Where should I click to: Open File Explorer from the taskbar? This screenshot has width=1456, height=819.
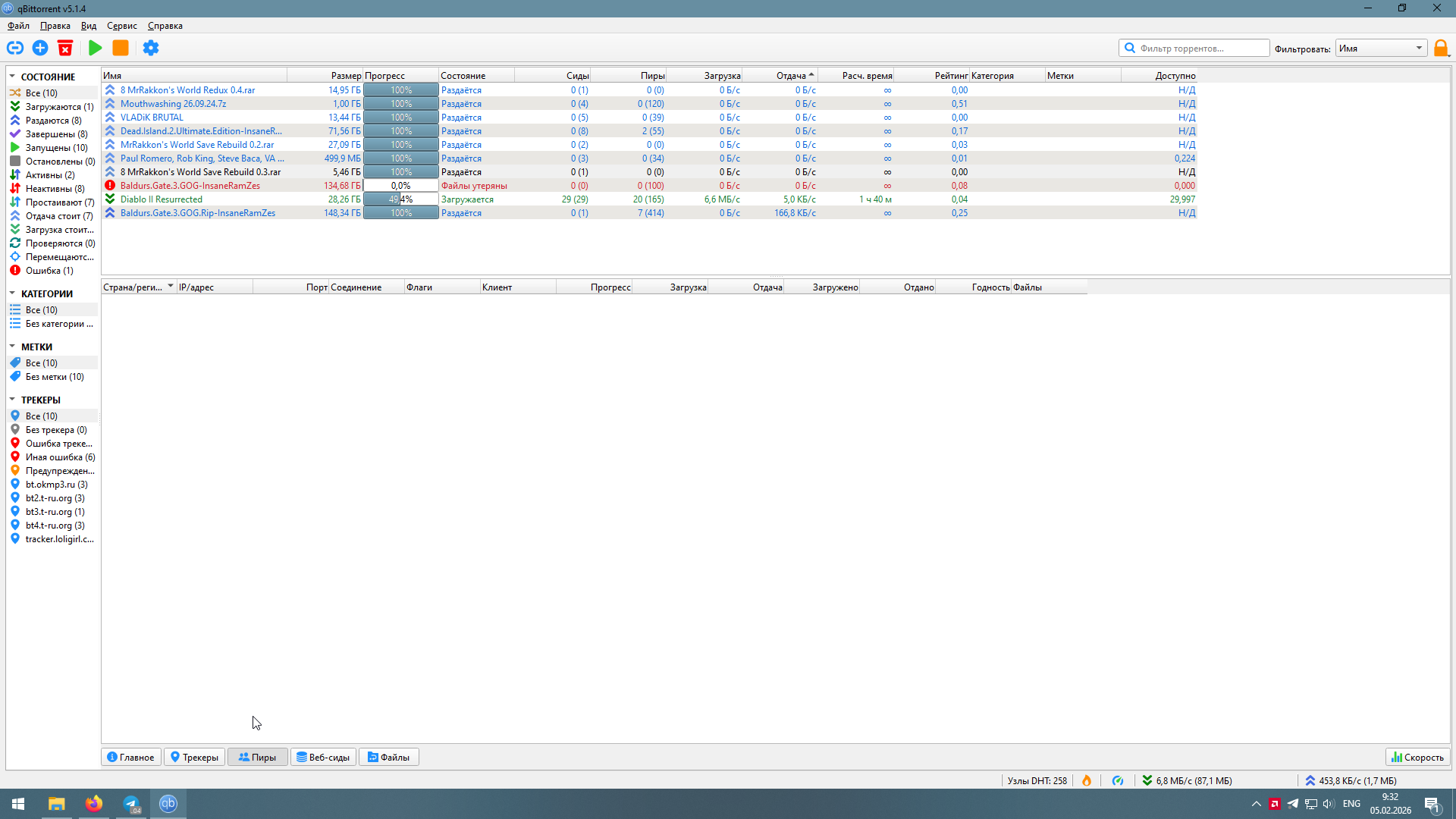57,804
